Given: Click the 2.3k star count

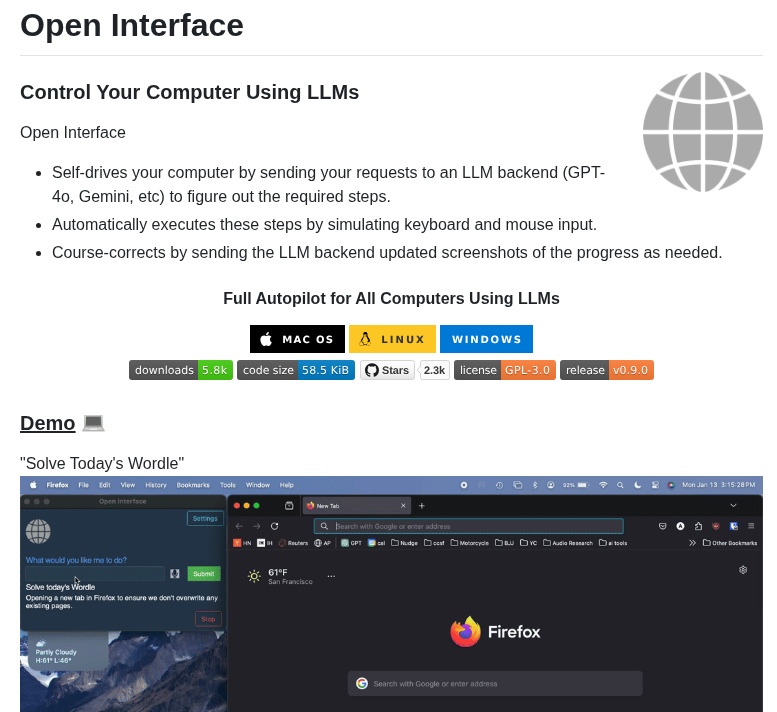Looking at the screenshot, I should coord(435,370).
